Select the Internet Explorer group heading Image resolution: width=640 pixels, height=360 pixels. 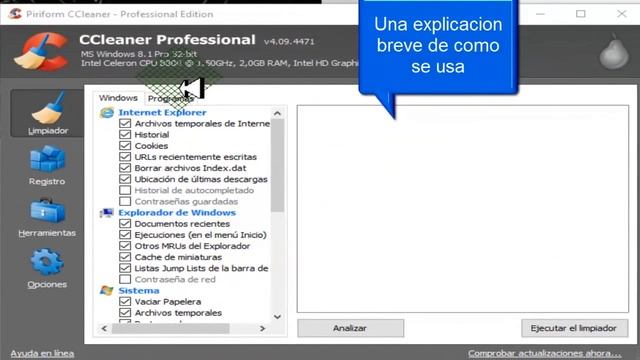(162, 112)
